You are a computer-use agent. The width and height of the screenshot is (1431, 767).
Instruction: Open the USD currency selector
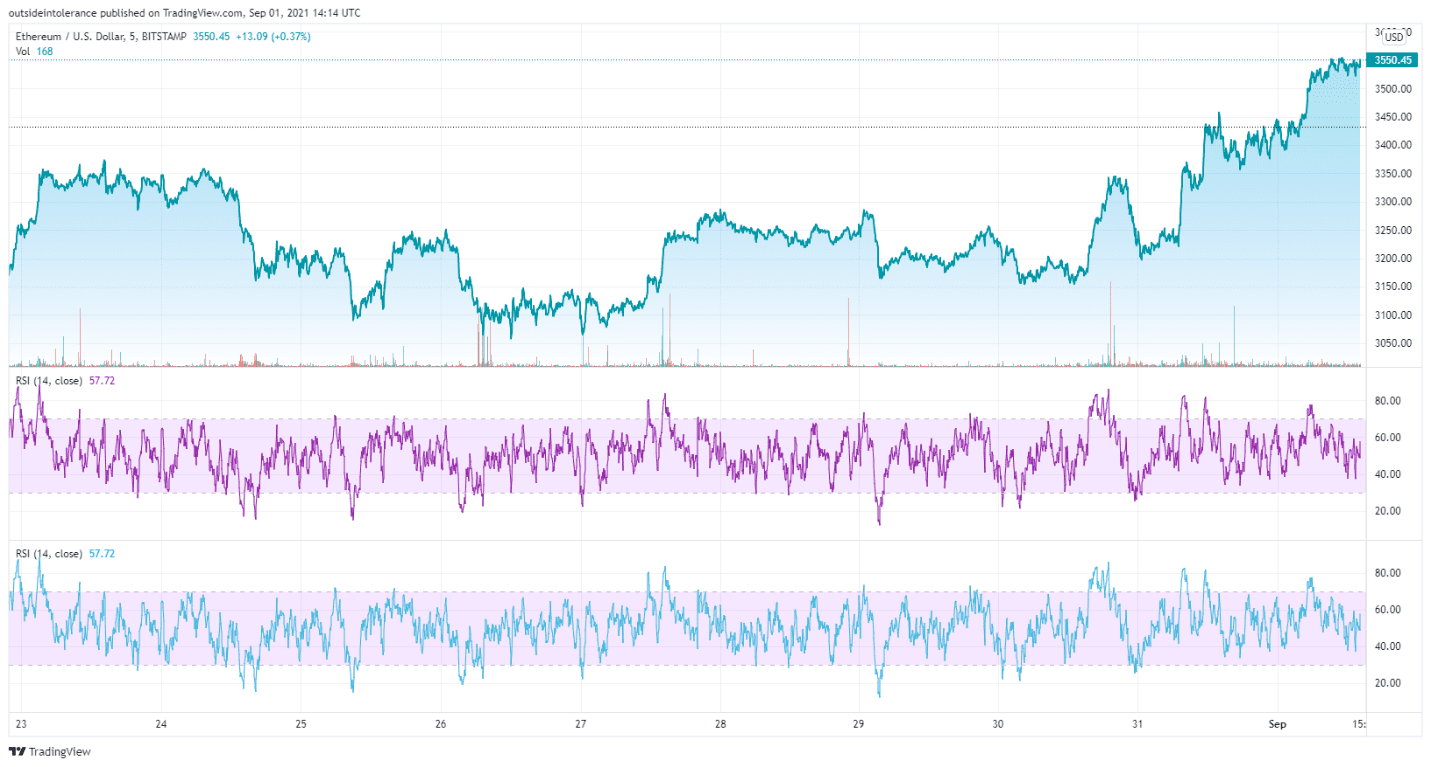(1394, 37)
